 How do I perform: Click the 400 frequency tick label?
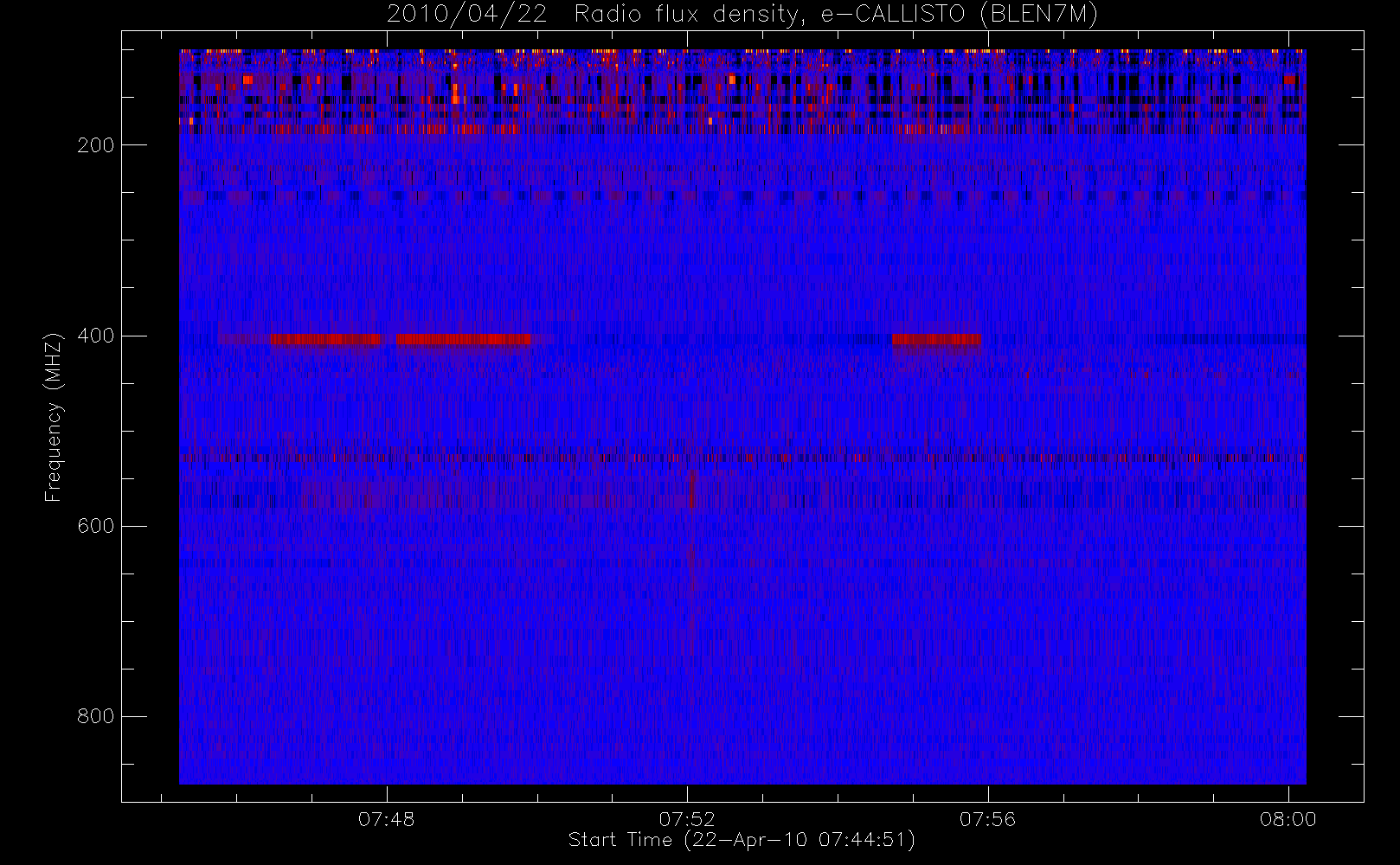point(95,336)
